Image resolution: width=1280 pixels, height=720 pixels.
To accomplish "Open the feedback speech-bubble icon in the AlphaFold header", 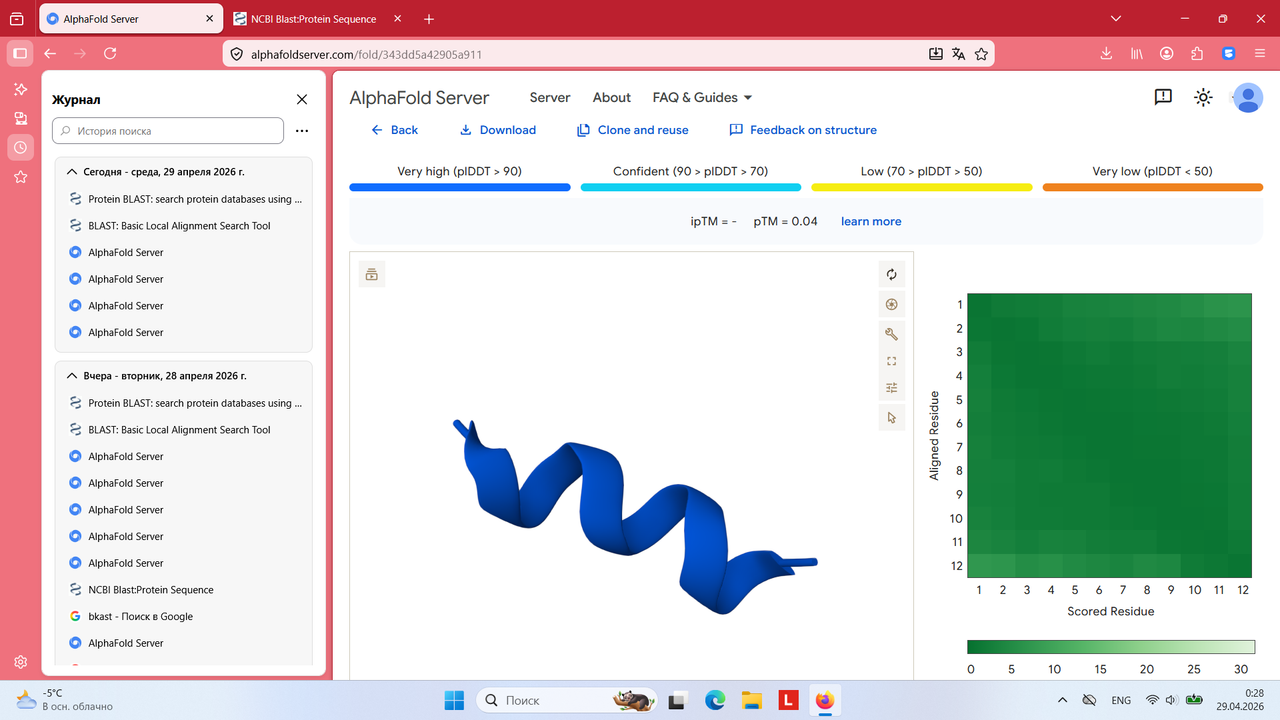I will [1163, 97].
